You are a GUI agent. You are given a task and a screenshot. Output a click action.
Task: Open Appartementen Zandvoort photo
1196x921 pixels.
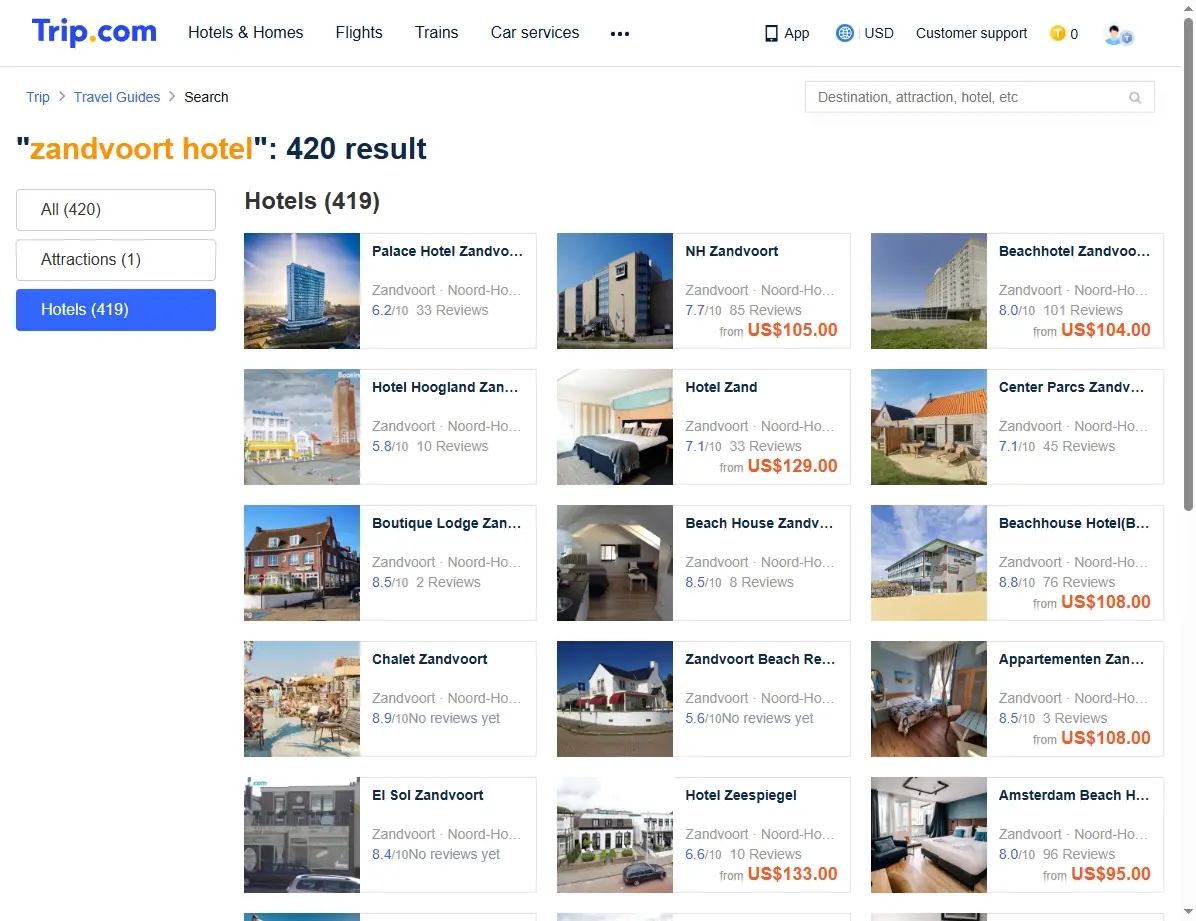[929, 699]
